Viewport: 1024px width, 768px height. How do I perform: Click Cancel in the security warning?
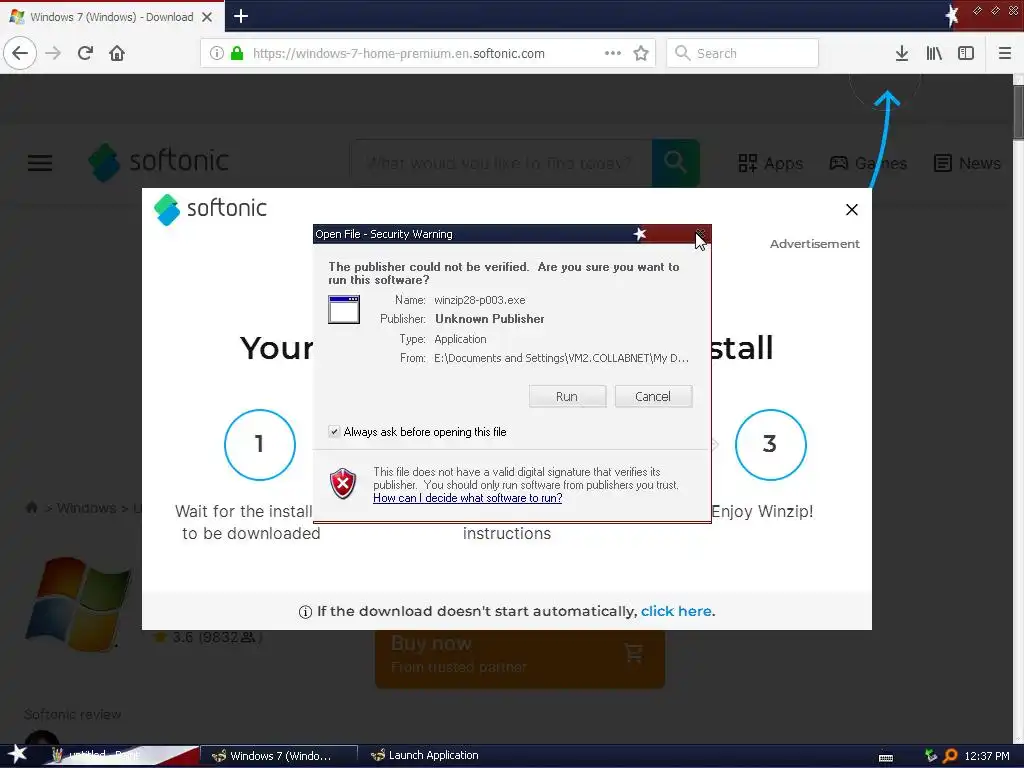(x=653, y=396)
